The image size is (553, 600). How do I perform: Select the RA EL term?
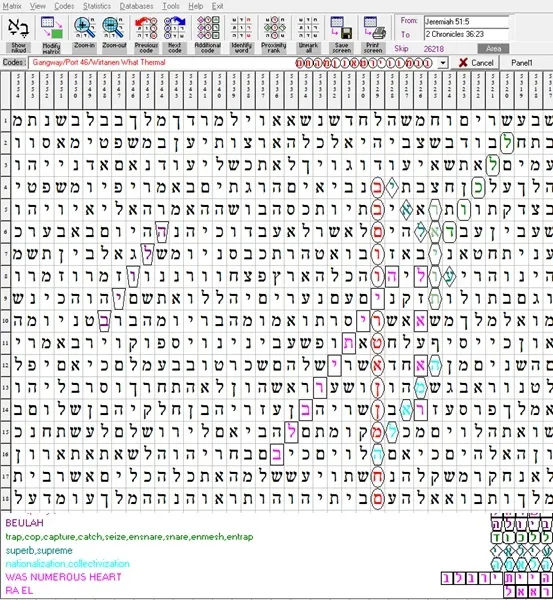tap(19, 590)
